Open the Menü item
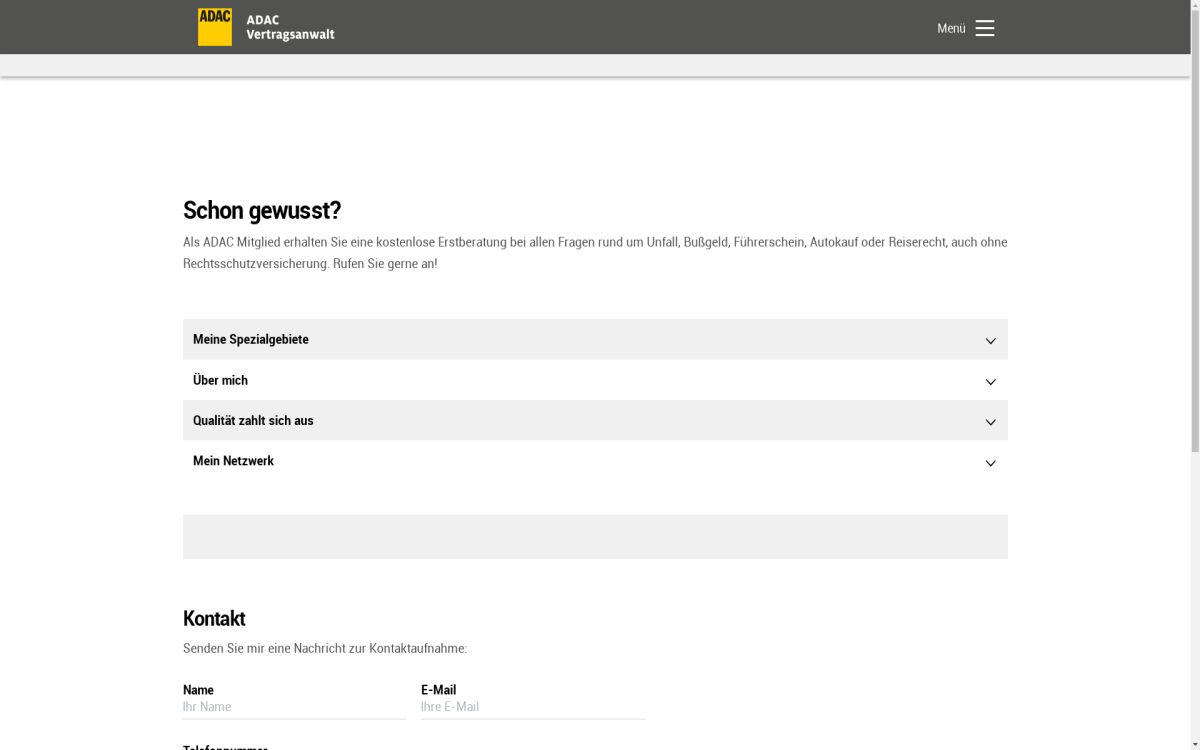This screenshot has height=750, width=1200. (x=949, y=28)
